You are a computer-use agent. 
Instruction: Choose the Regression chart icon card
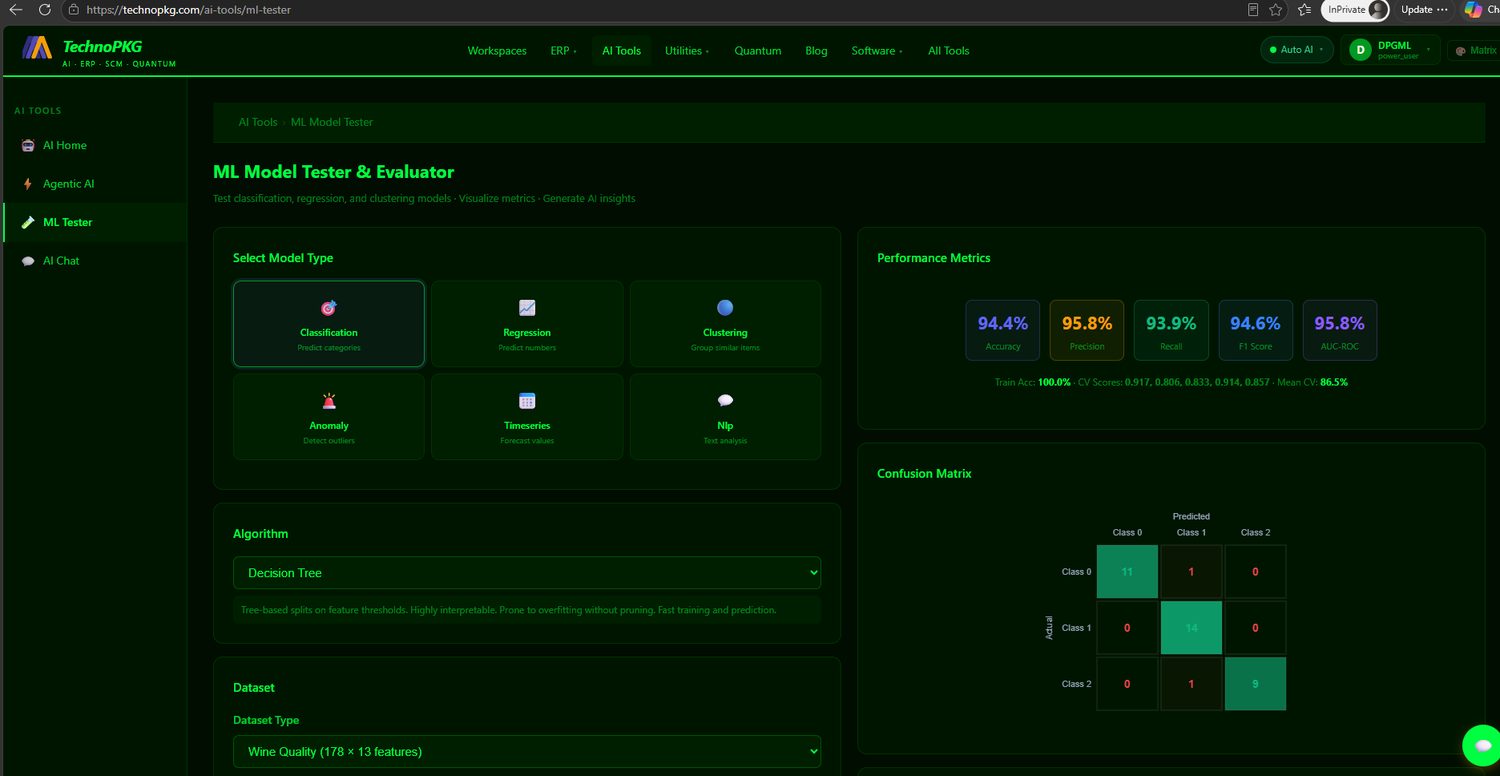pyautogui.click(x=527, y=323)
